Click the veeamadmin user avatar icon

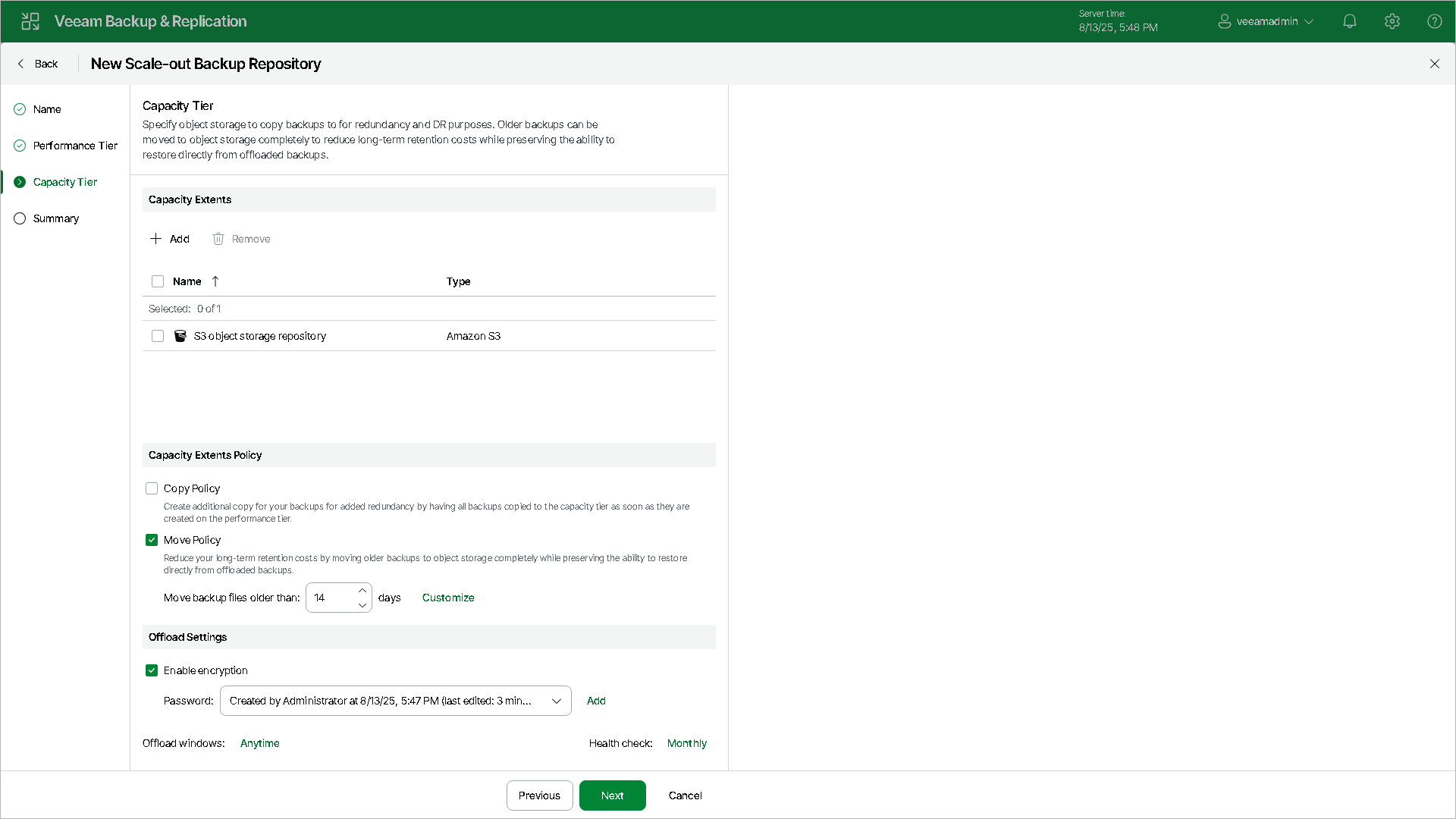(1224, 21)
